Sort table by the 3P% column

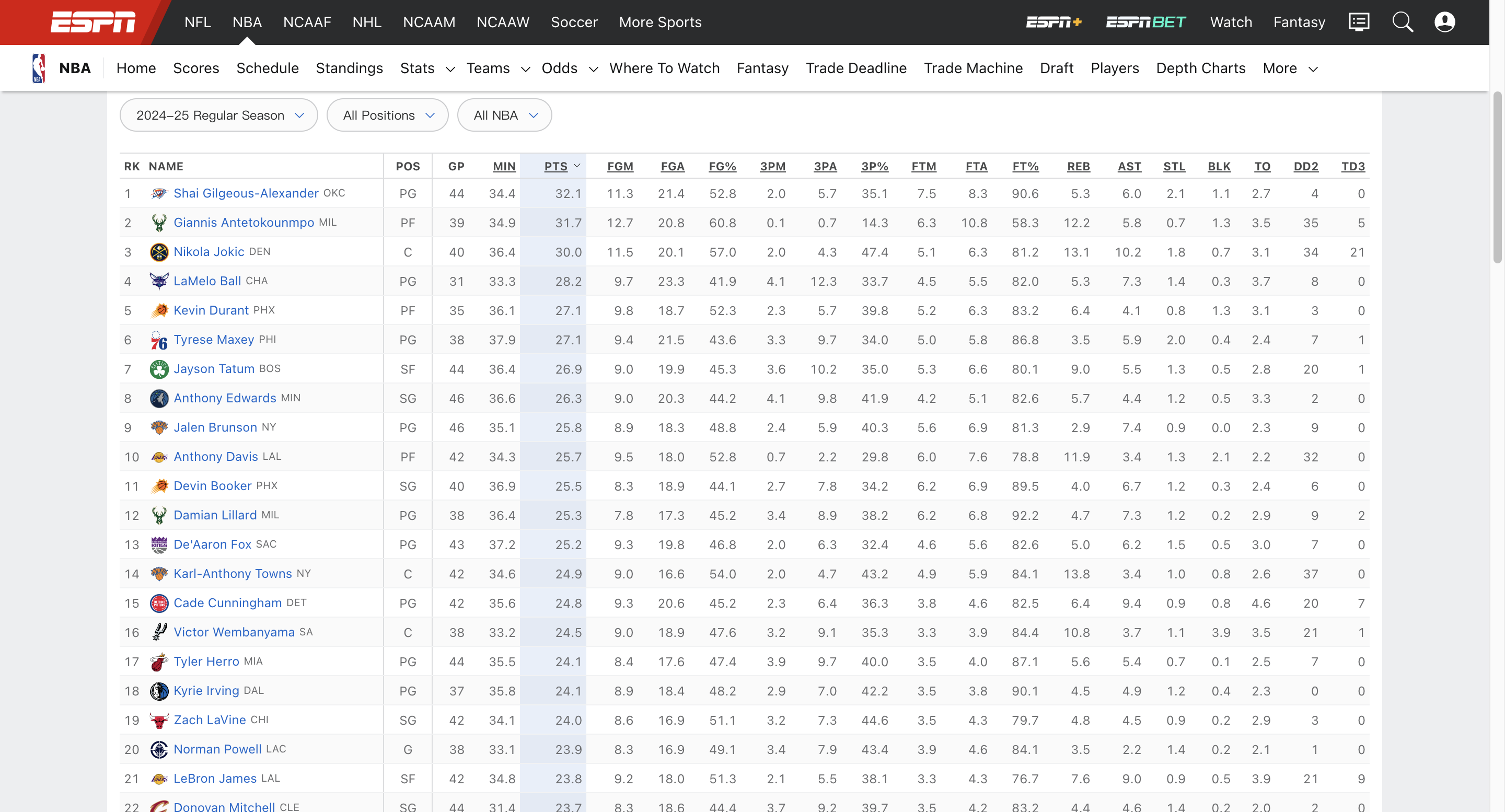coord(875,167)
